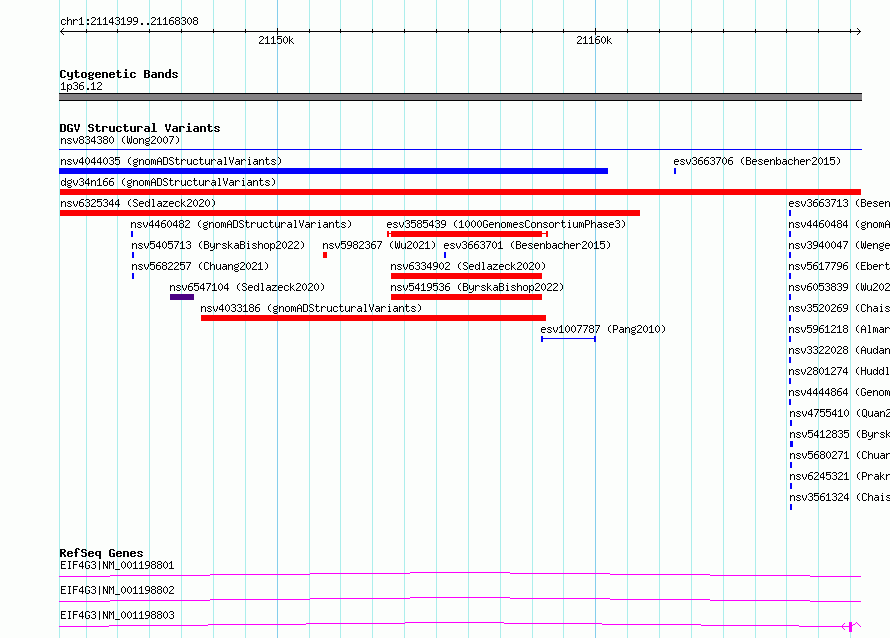This screenshot has height=638, width=890.
Task: Open the nsv4444864 variant entry
Action: (x=839, y=392)
